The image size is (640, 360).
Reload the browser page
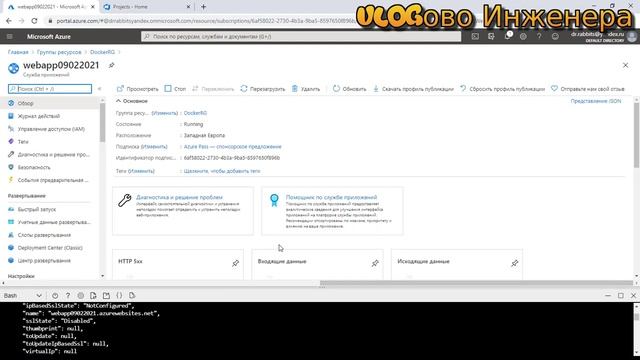point(34,20)
